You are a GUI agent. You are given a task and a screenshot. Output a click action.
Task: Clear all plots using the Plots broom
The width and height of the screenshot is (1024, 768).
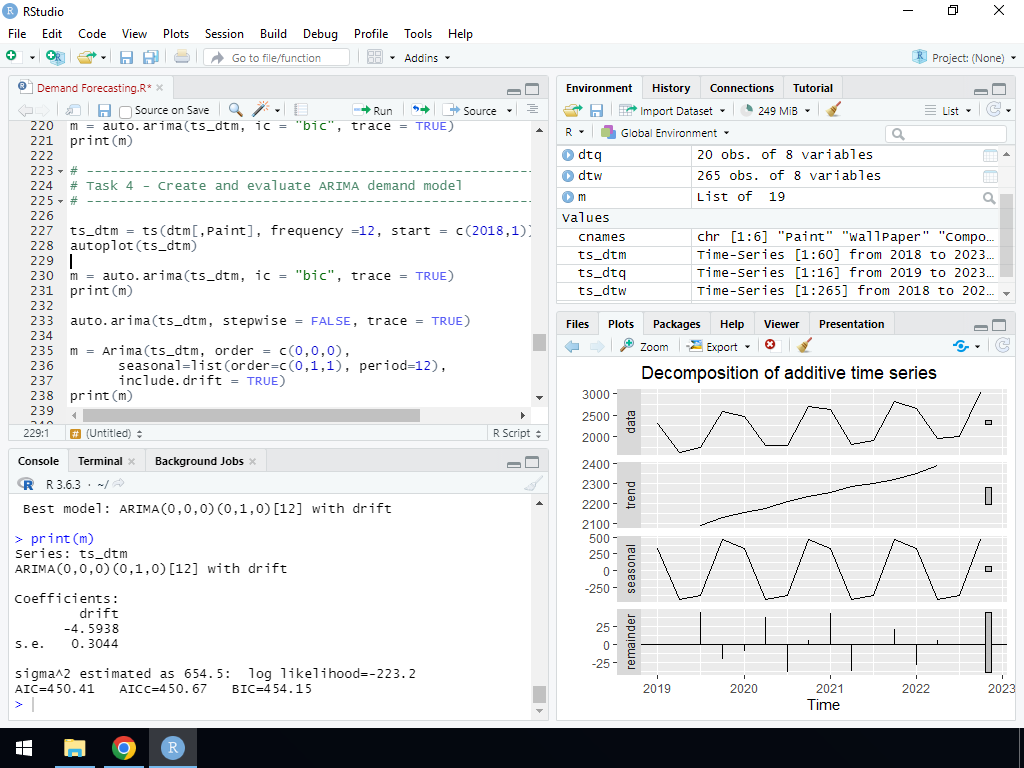pyautogui.click(x=804, y=346)
